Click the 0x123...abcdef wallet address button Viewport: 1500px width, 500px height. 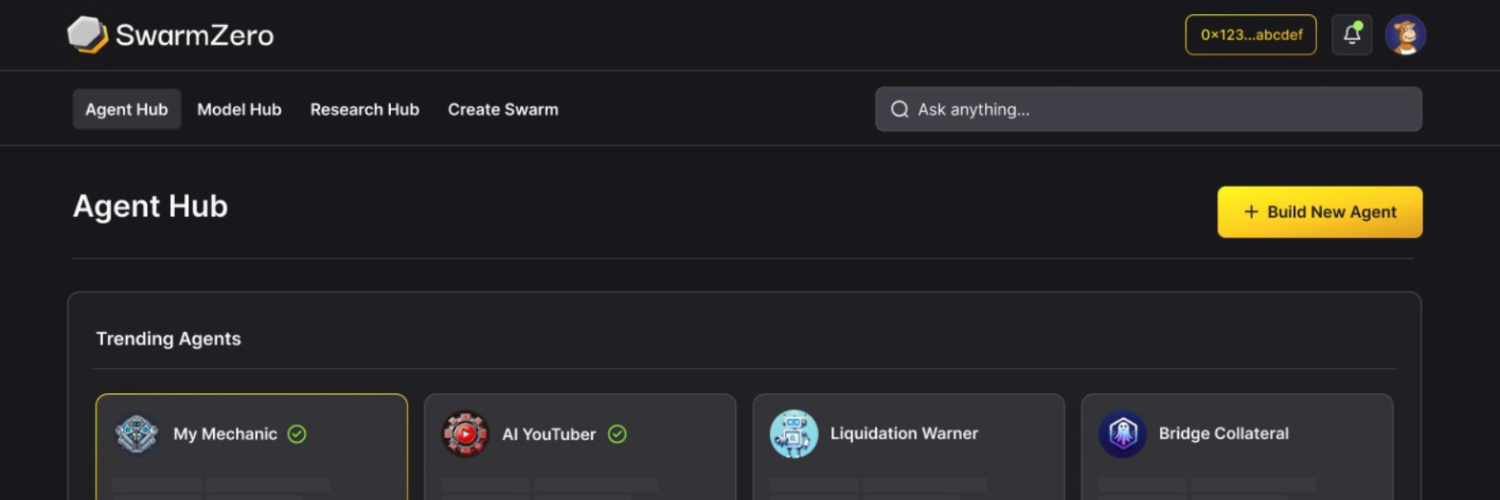[x=1251, y=35]
